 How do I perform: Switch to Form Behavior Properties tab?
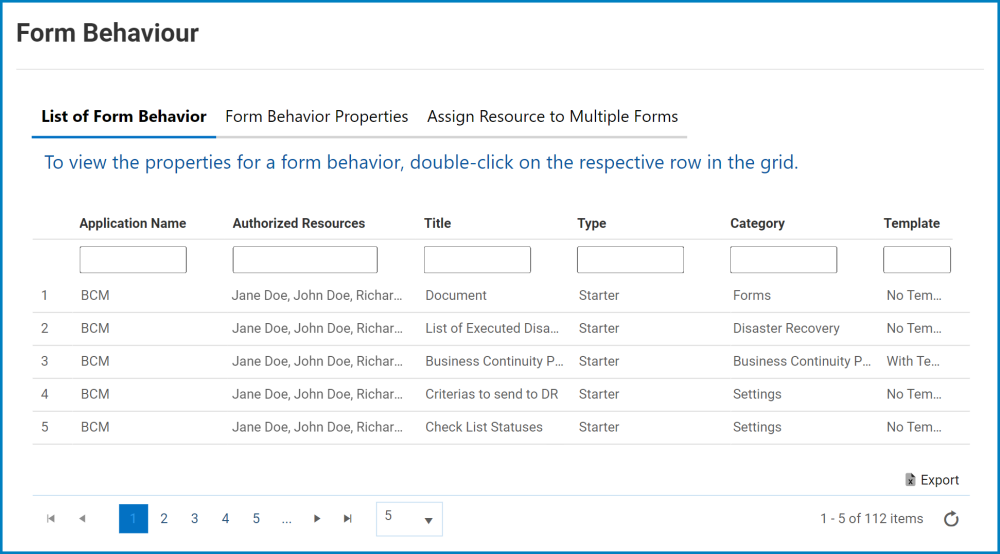(316, 117)
